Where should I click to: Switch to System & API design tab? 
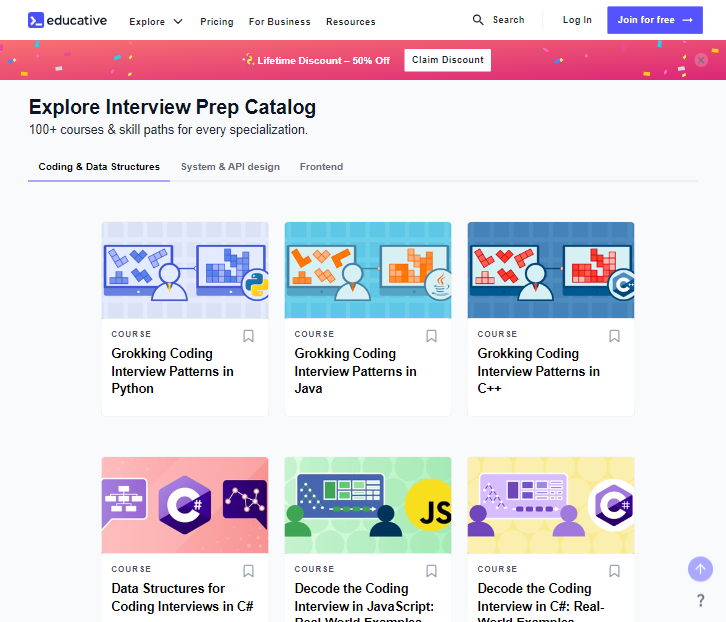coord(230,167)
